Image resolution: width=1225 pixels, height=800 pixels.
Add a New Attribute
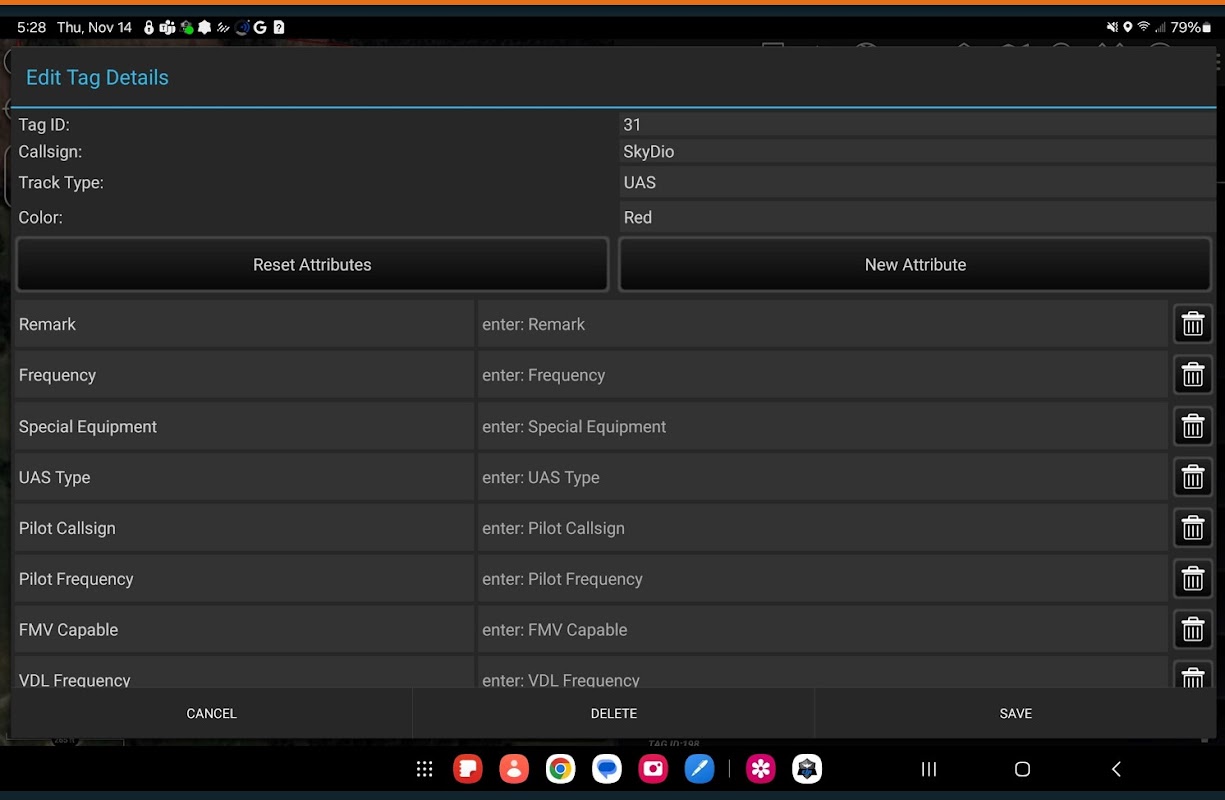(915, 265)
